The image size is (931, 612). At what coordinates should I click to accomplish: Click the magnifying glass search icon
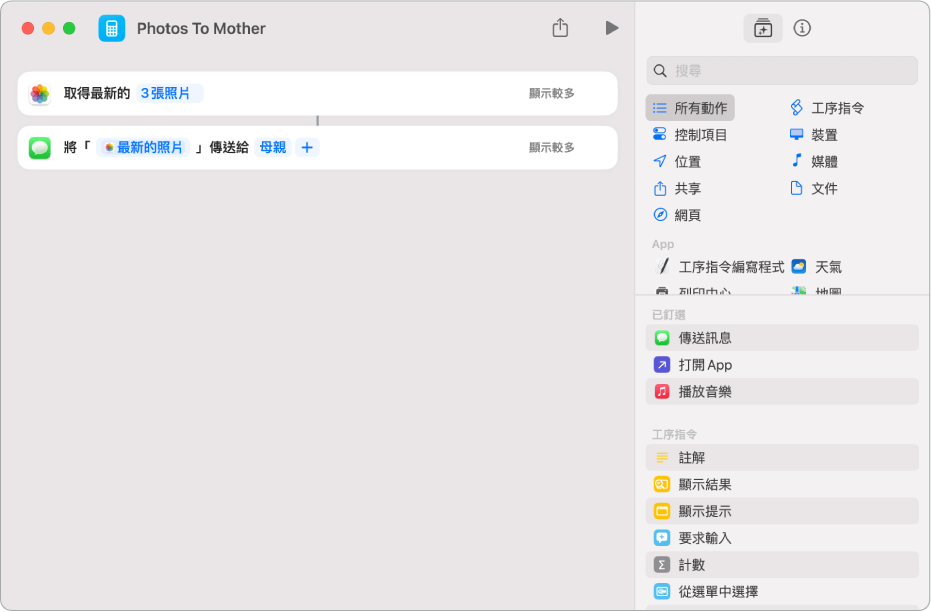[660, 71]
